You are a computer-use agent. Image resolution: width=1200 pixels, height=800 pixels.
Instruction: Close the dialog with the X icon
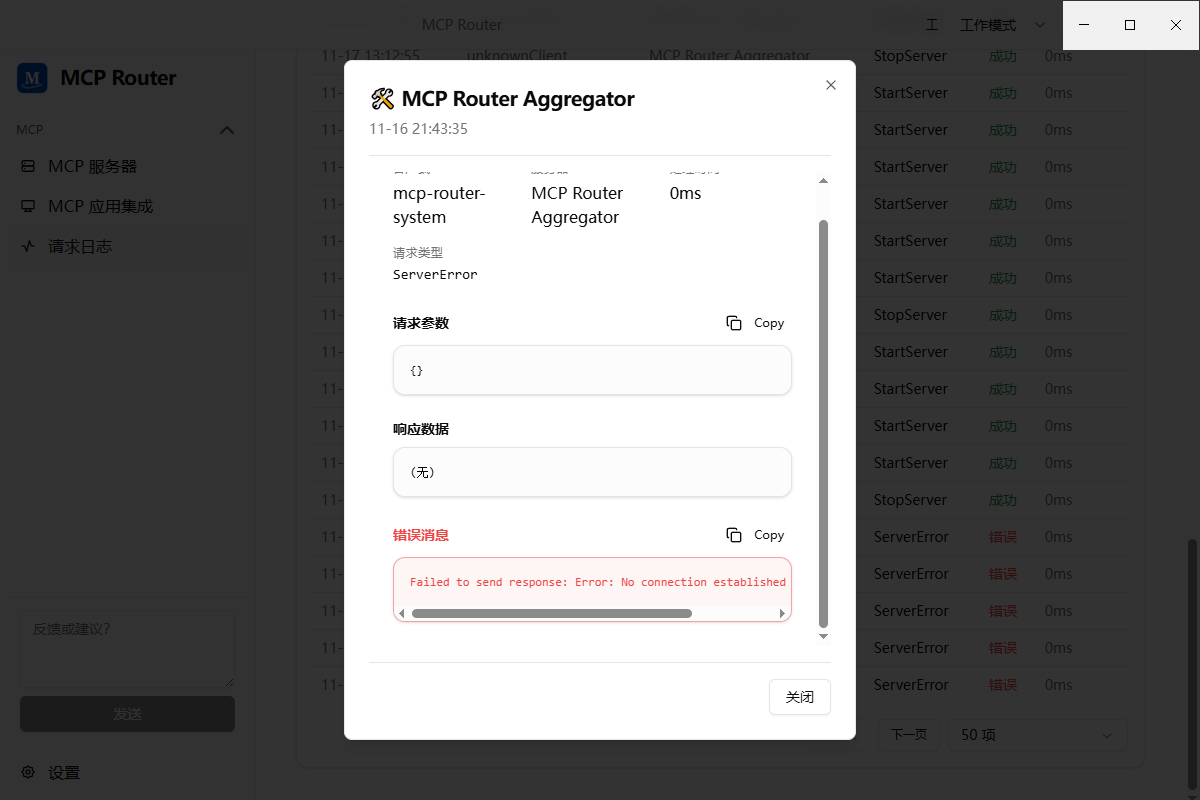click(x=830, y=85)
